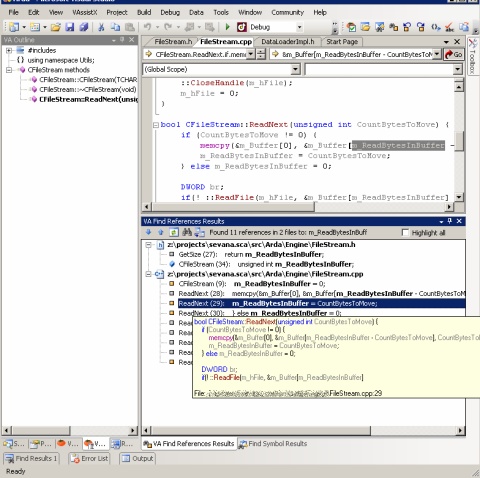Click the Add New Item toolbar icon
This screenshot has width=480, height=478.
35,27
